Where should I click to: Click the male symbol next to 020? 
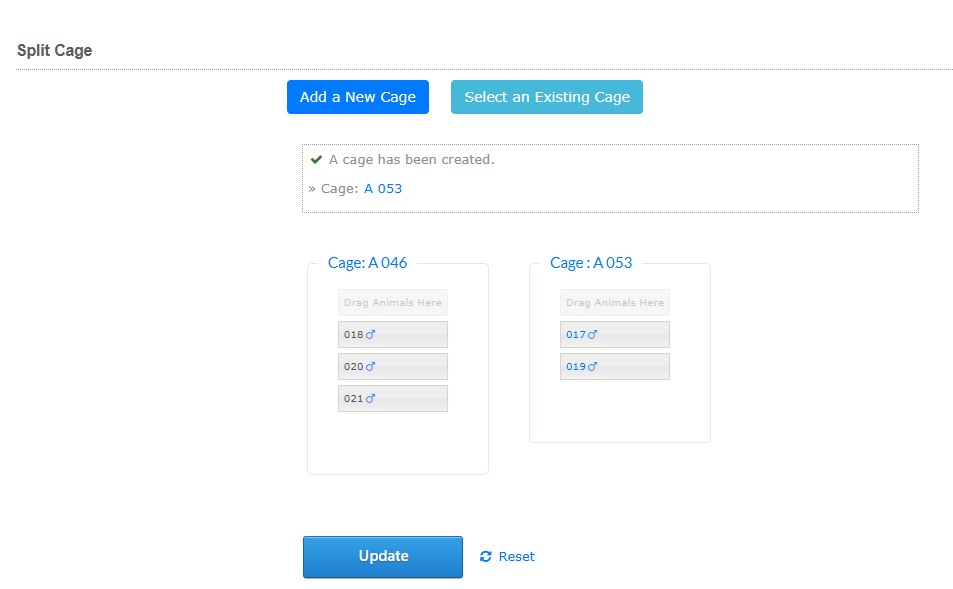(370, 367)
